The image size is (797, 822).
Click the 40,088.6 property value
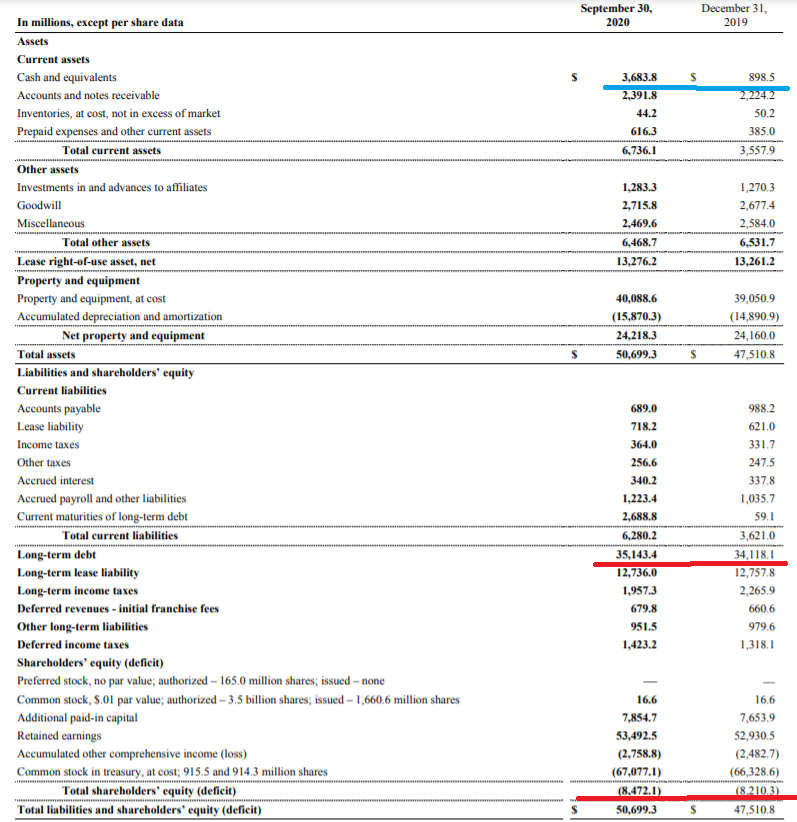tap(637, 298)
